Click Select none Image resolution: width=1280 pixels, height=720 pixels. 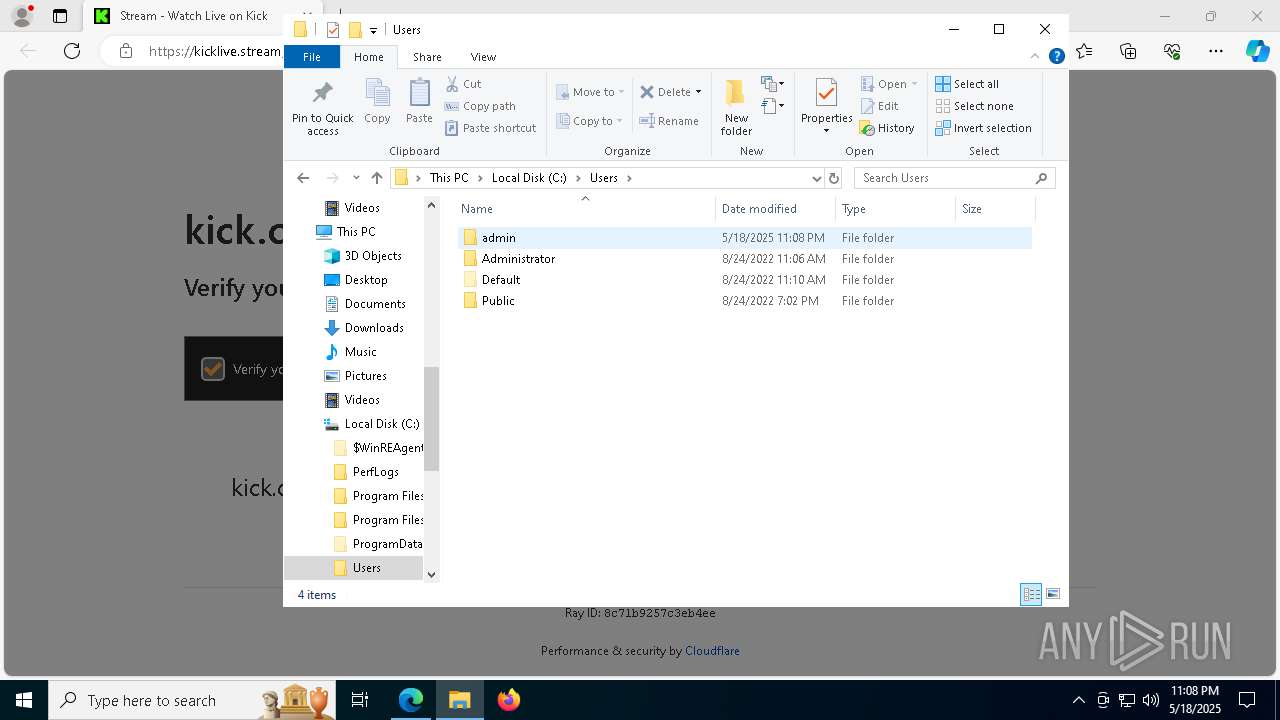click(x=974, y=106)
